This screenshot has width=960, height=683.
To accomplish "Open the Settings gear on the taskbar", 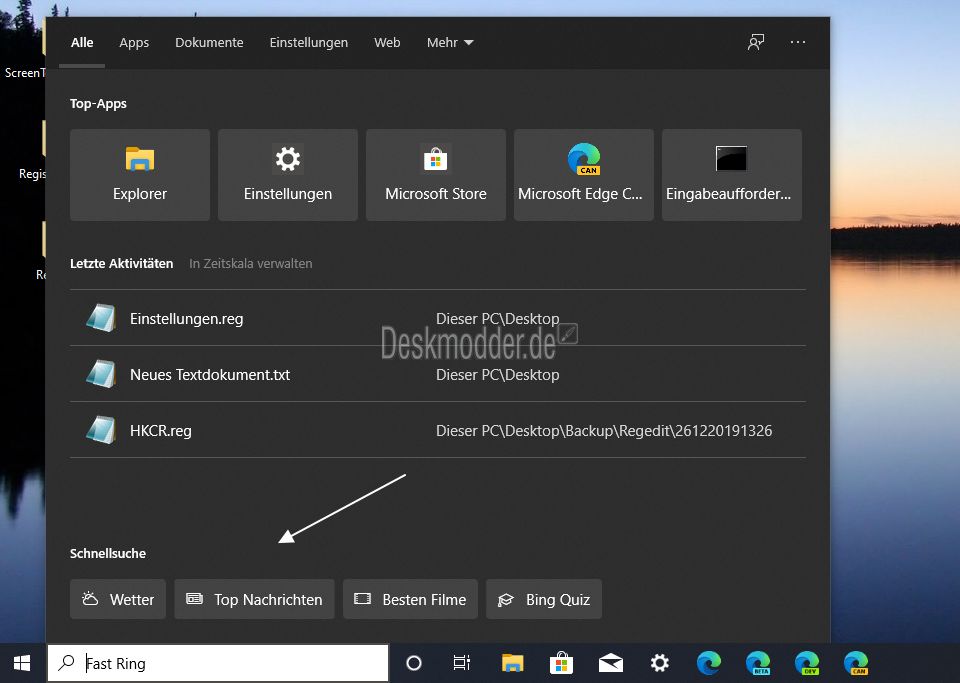I will (x=659, y=663).
